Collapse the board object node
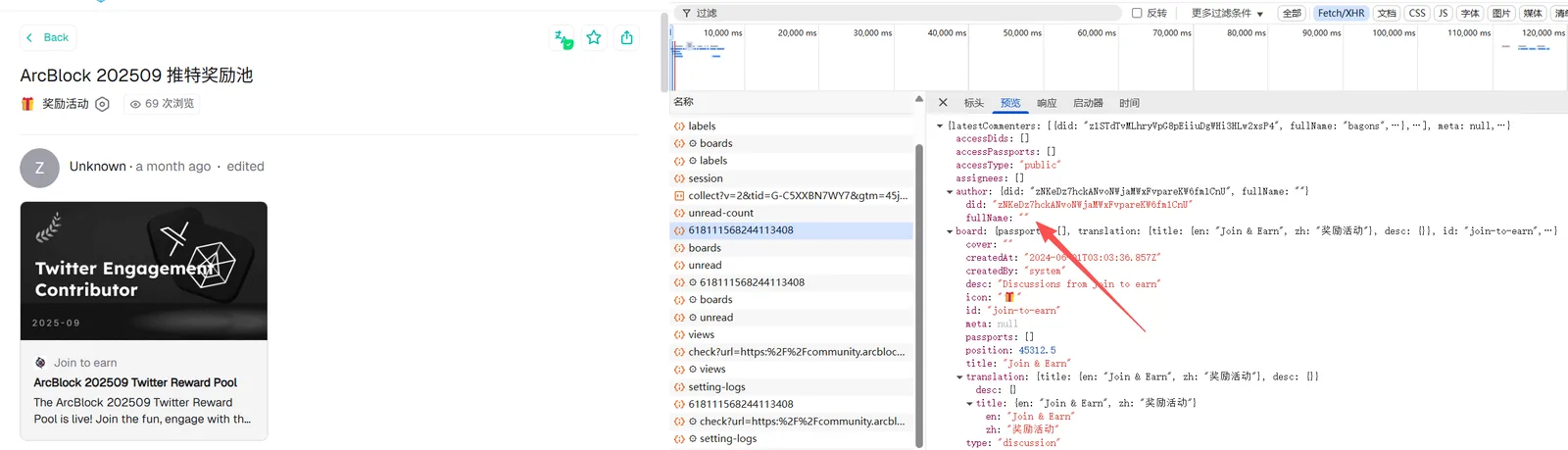This screenshot has height=450, width=1568. (x=950, y=231)
